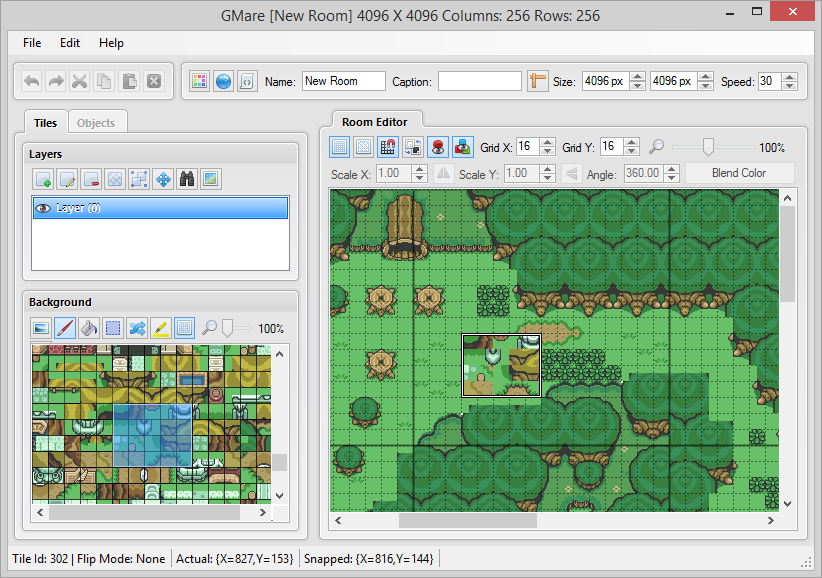Edit the layer with the pencil icon
Viewport: 822px width, 578px height.
pyautogui.click(x=67, y=179)
